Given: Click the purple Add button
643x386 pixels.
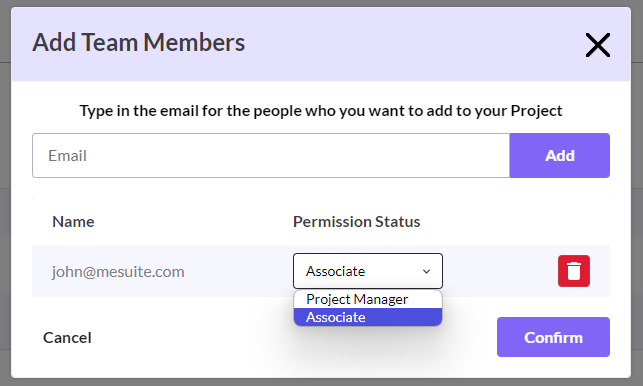Looking at the screenshot, I should pyautogui.click(x=560, y=155).
